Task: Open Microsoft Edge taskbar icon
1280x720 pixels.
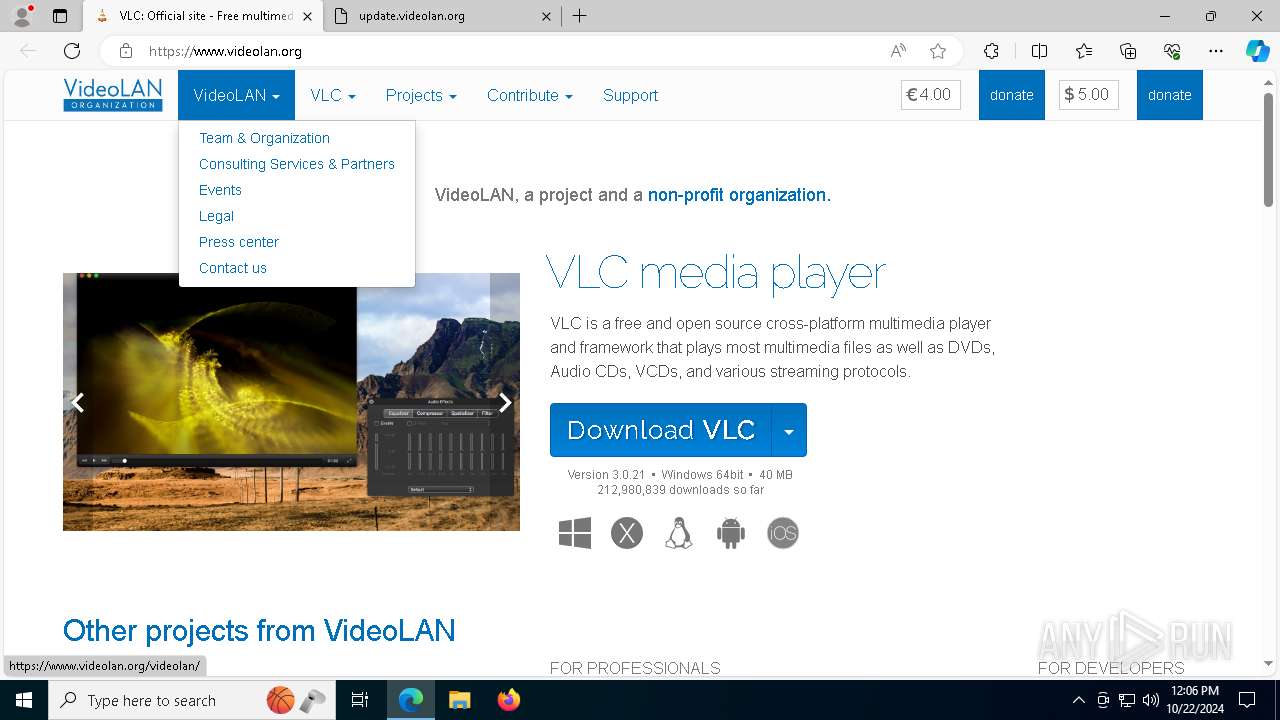Action: (x=411, y=700)
